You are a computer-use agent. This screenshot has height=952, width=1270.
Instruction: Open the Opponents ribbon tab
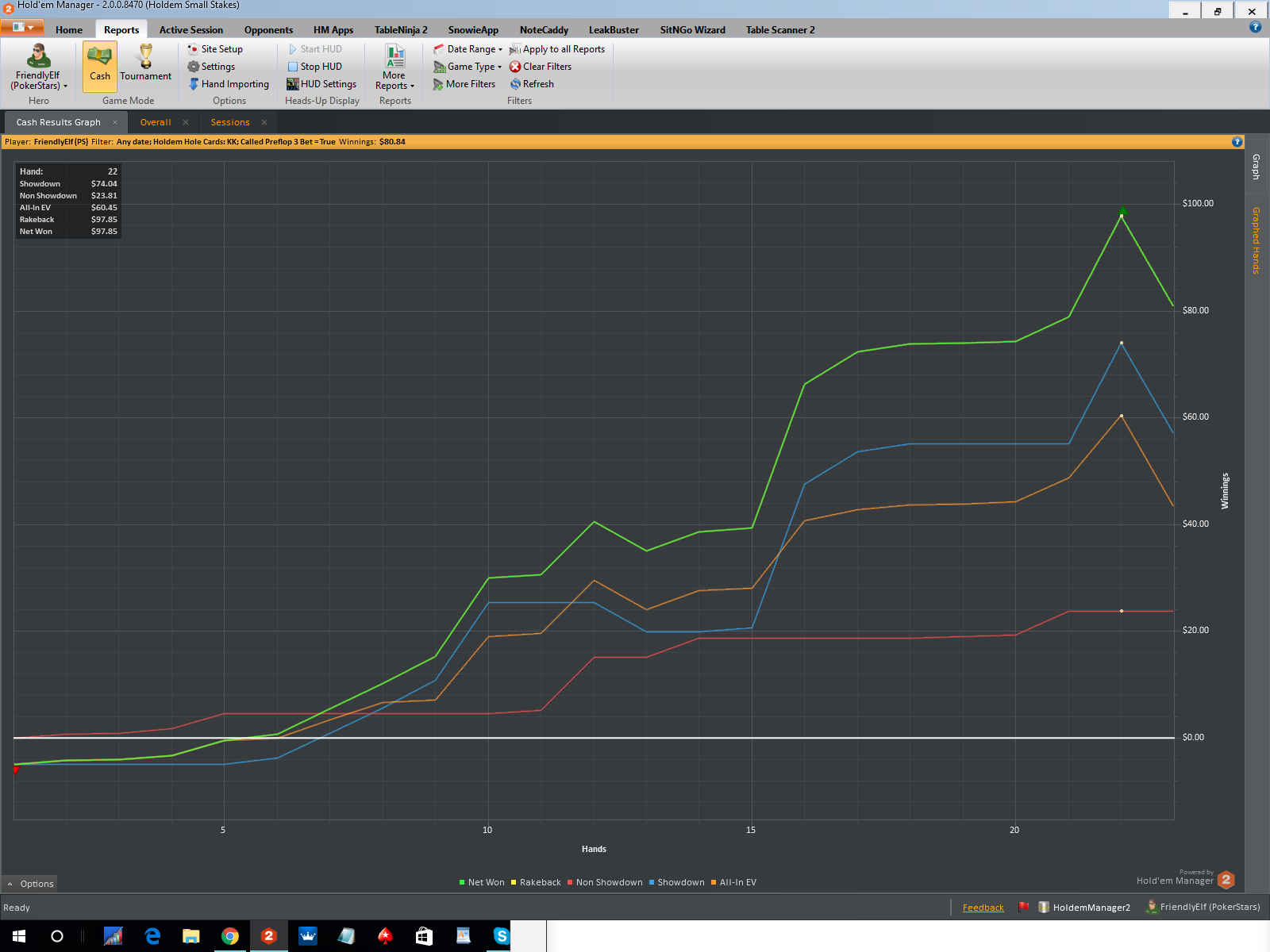268,30
